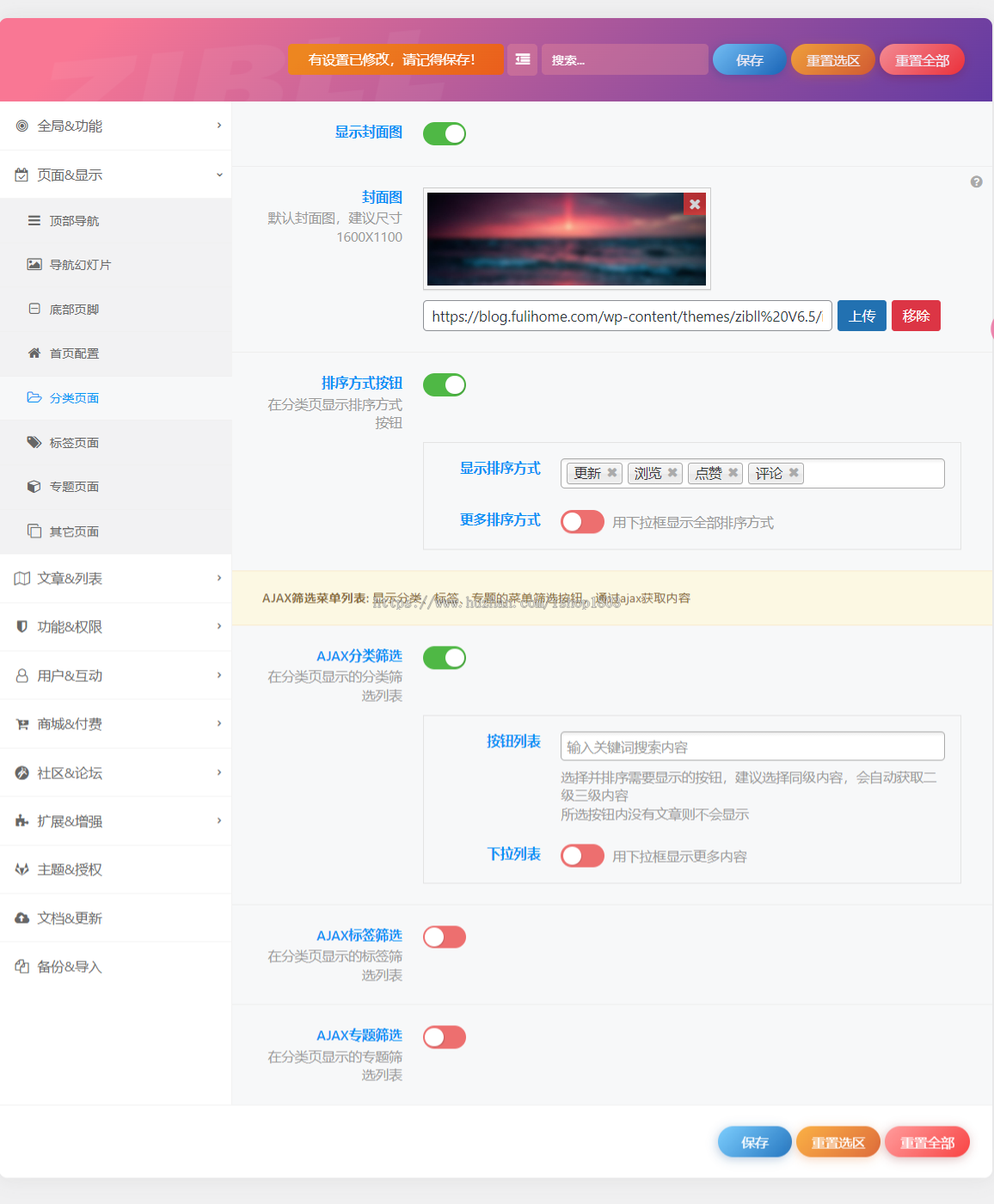Click the 搜索 settings field
The width and height of the screenshot is (994, 1204).
pos(625,60)
